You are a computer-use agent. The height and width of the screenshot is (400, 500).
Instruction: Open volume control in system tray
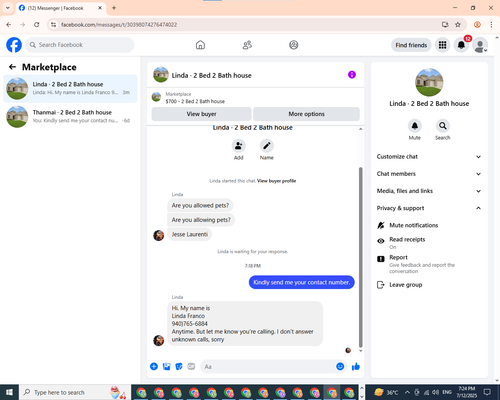(436, 392)
